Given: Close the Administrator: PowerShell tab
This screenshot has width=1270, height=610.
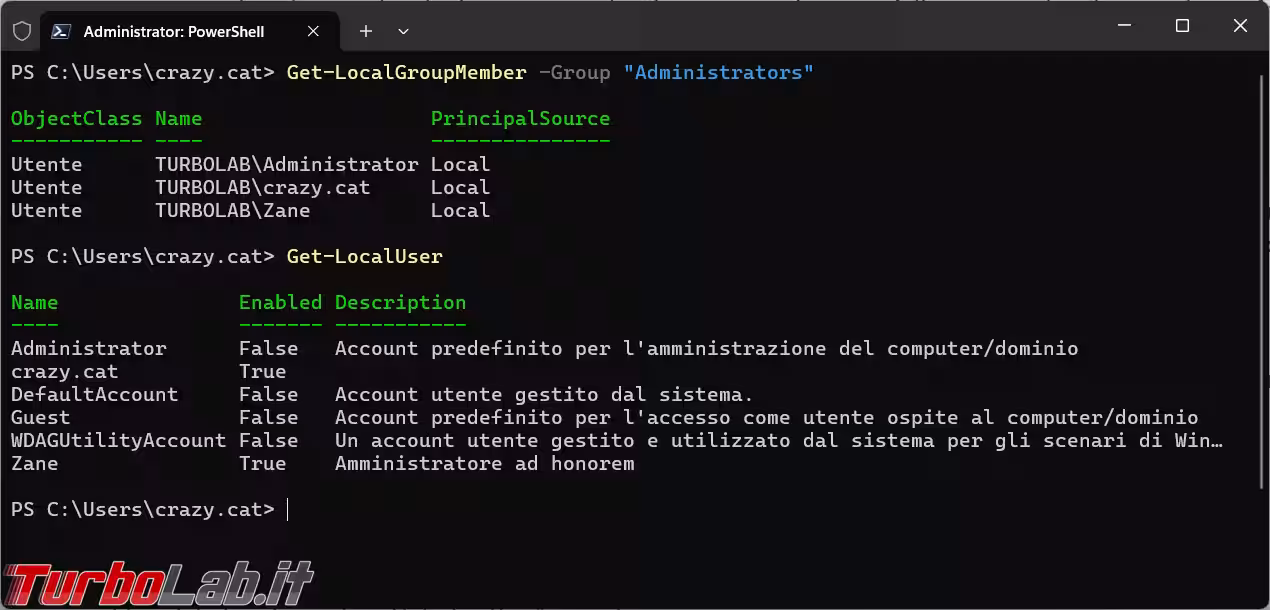Looking at the screenshot, I should (x=313, y=31).
